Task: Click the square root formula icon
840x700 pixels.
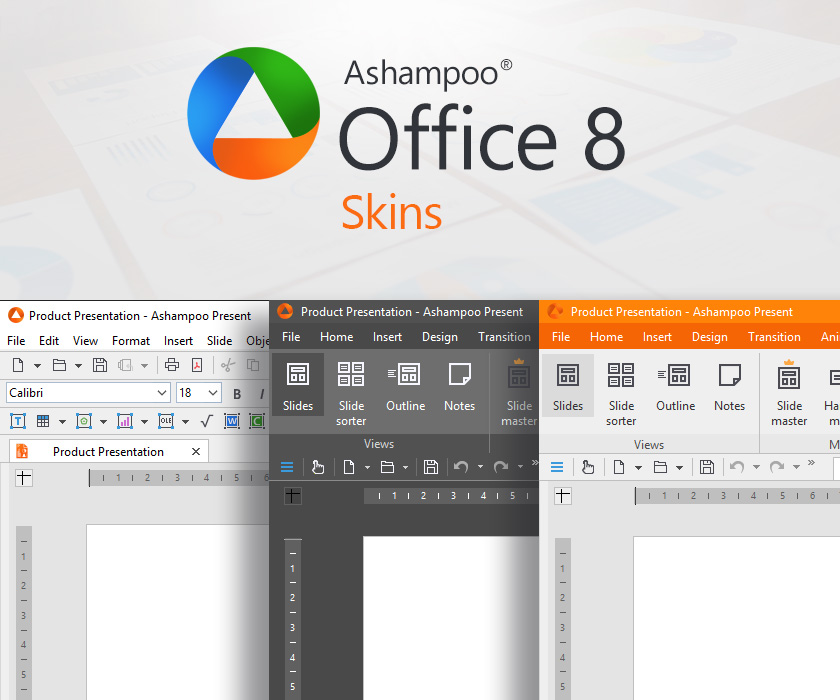Action: (208, 421)
